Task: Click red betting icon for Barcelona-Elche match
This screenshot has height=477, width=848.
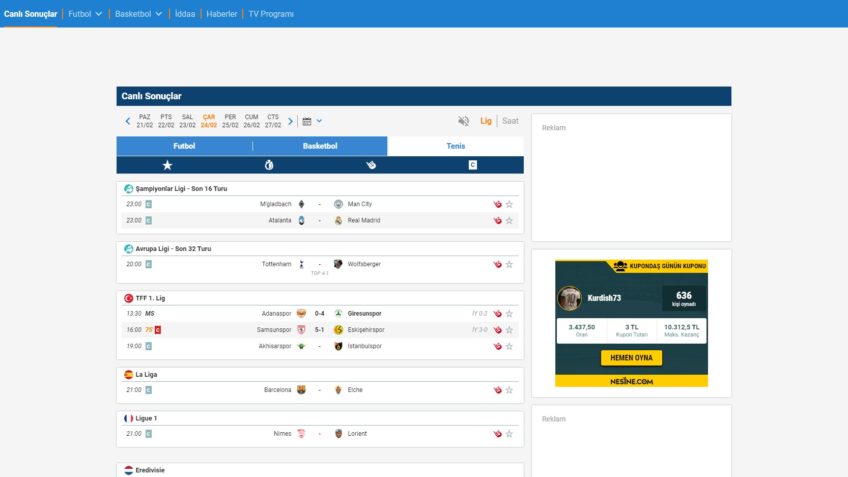Action: 497,390
